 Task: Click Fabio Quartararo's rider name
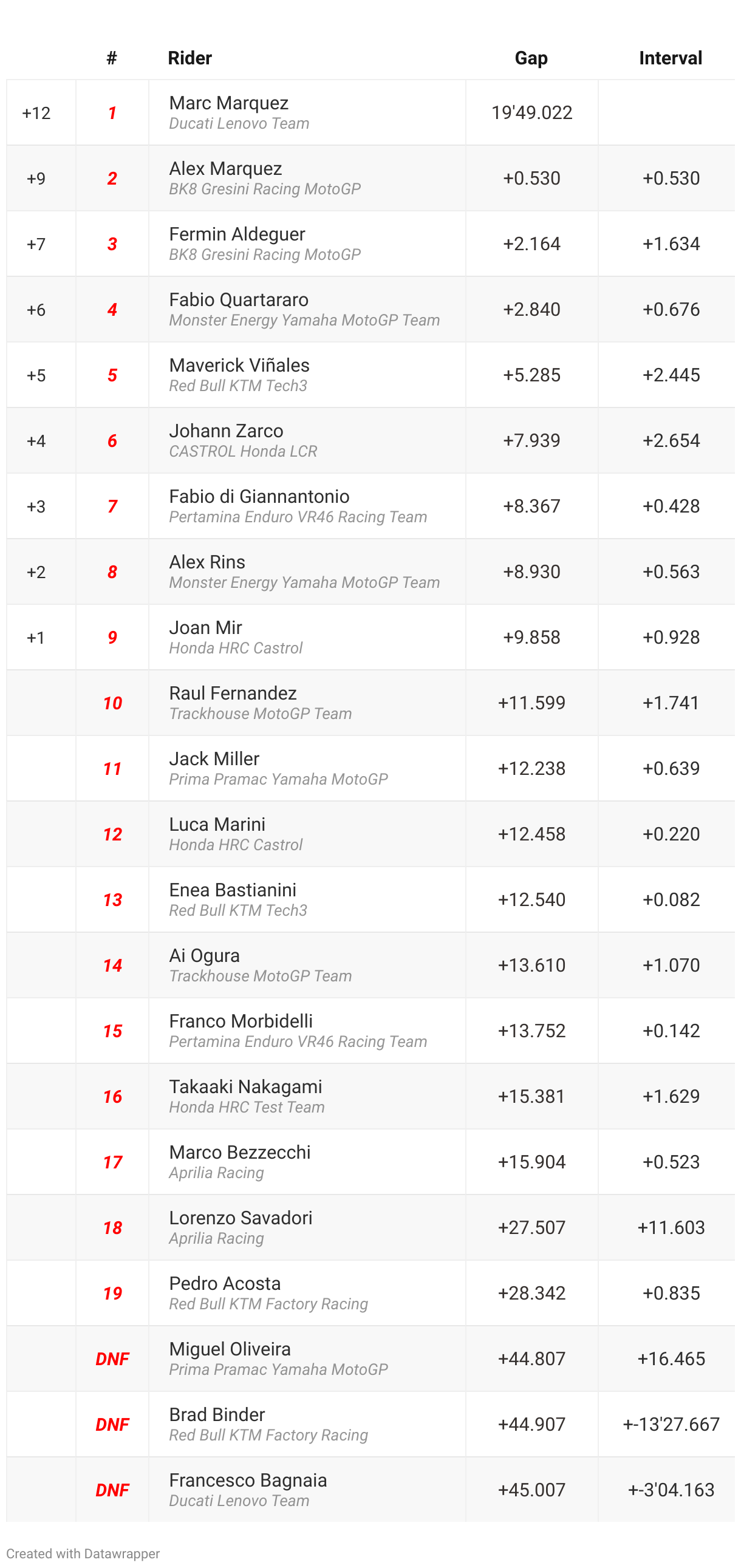tap(238, 300)
